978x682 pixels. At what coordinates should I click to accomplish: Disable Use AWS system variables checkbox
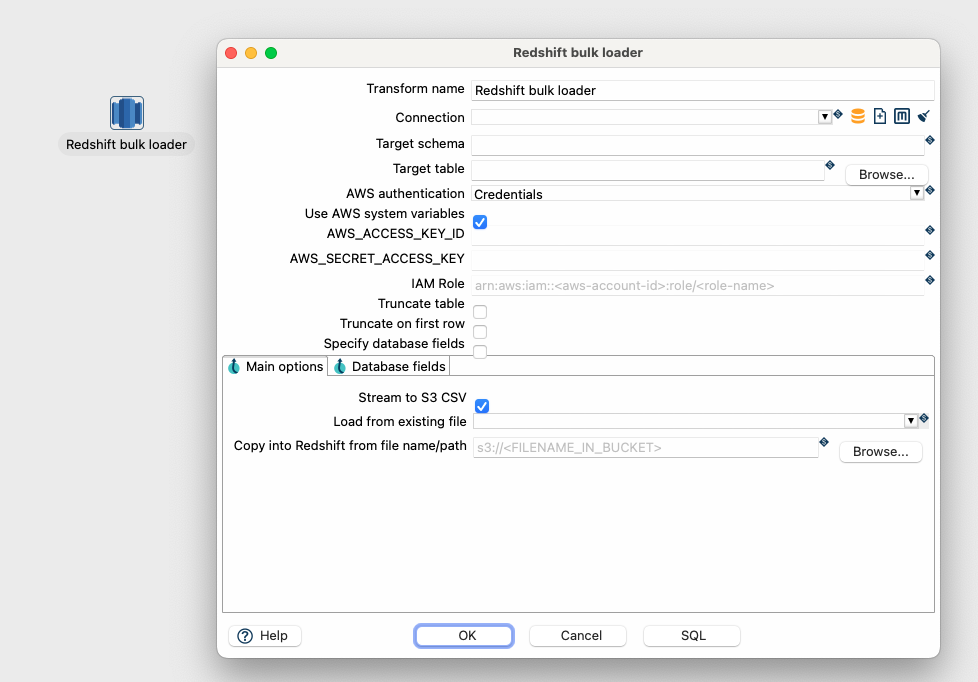point(480,222)
